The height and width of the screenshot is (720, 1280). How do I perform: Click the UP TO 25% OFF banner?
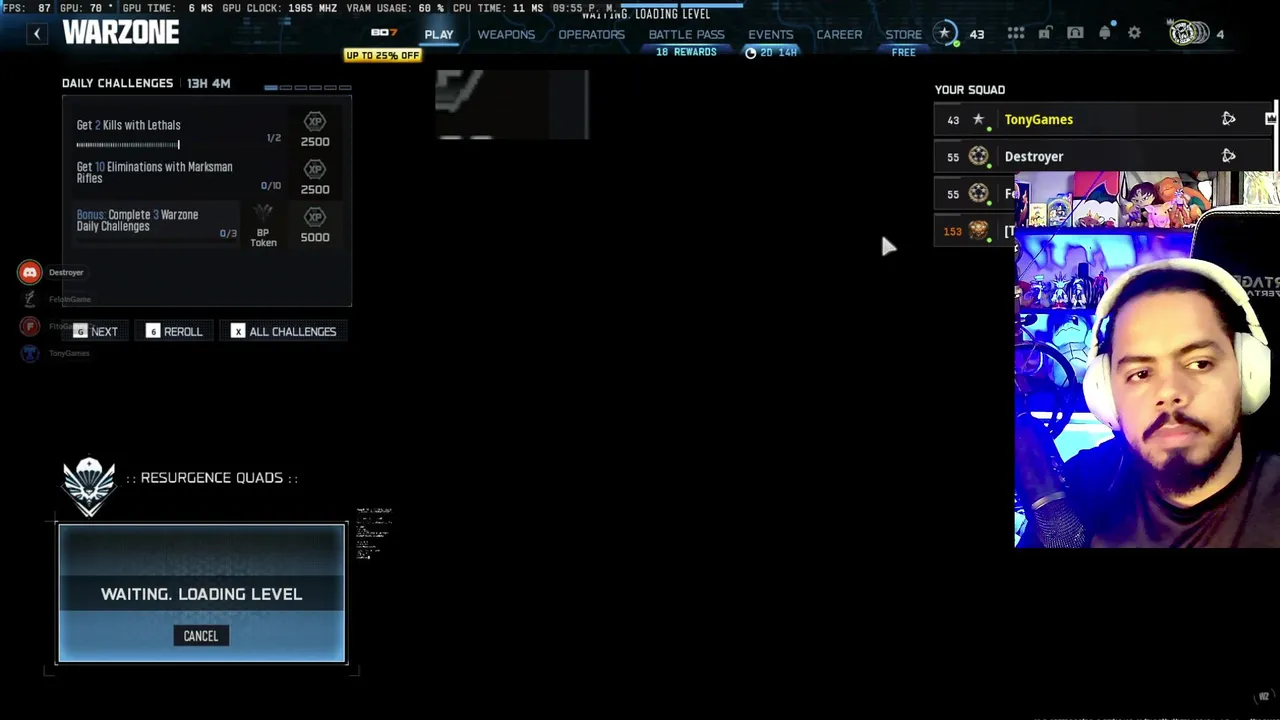pyautogui.click(x=382, y=55)
